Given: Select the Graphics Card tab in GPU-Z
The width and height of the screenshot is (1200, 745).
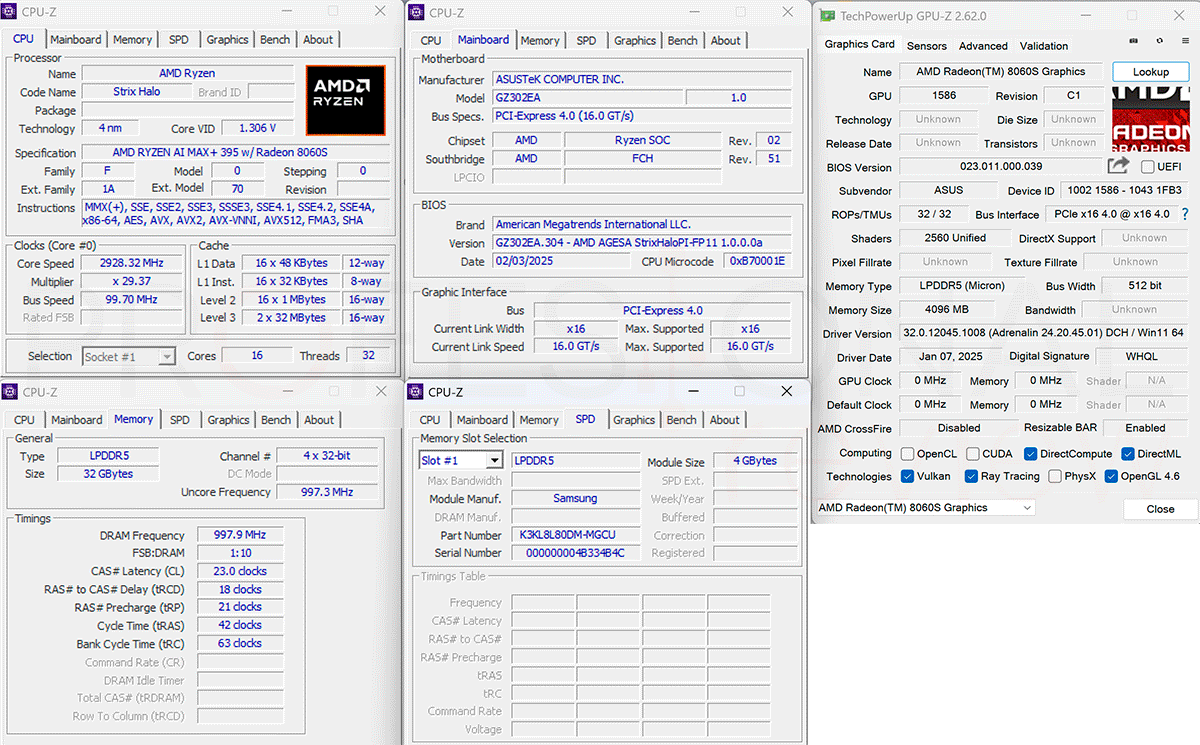Looking at the screenshot, I should point(859,44).
